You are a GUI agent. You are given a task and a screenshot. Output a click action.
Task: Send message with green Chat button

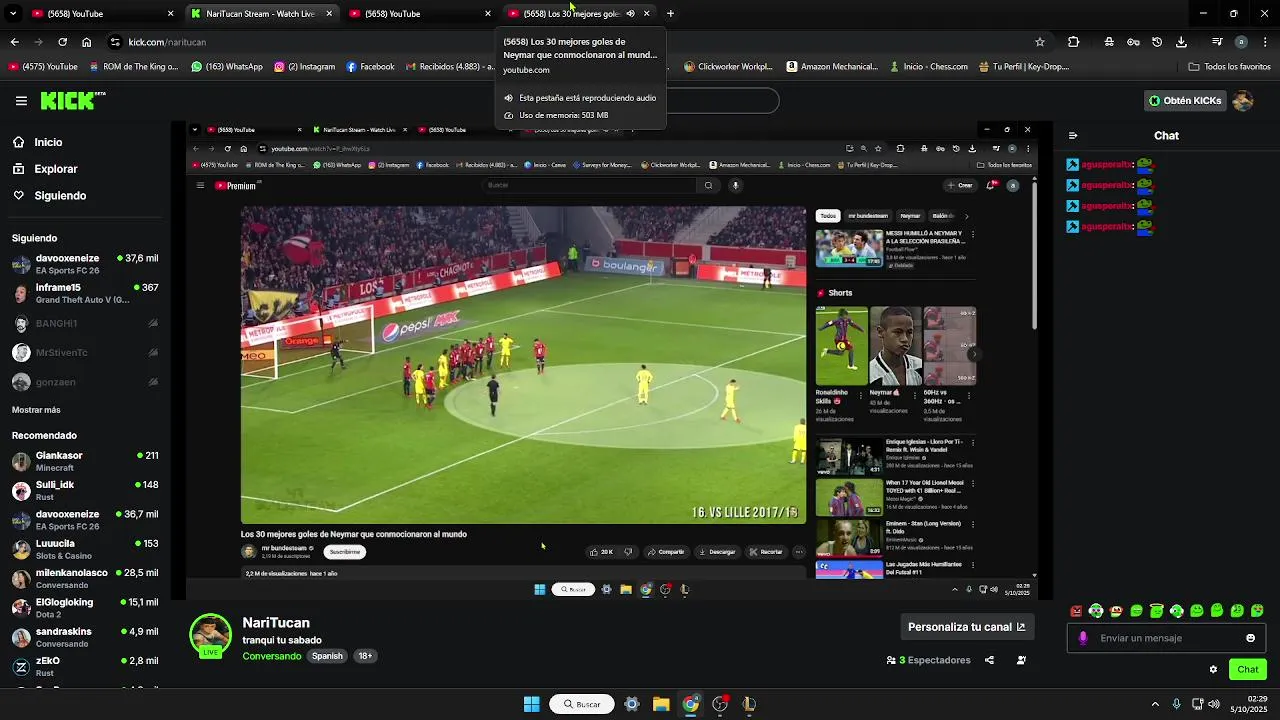[x=1248, y=669]
